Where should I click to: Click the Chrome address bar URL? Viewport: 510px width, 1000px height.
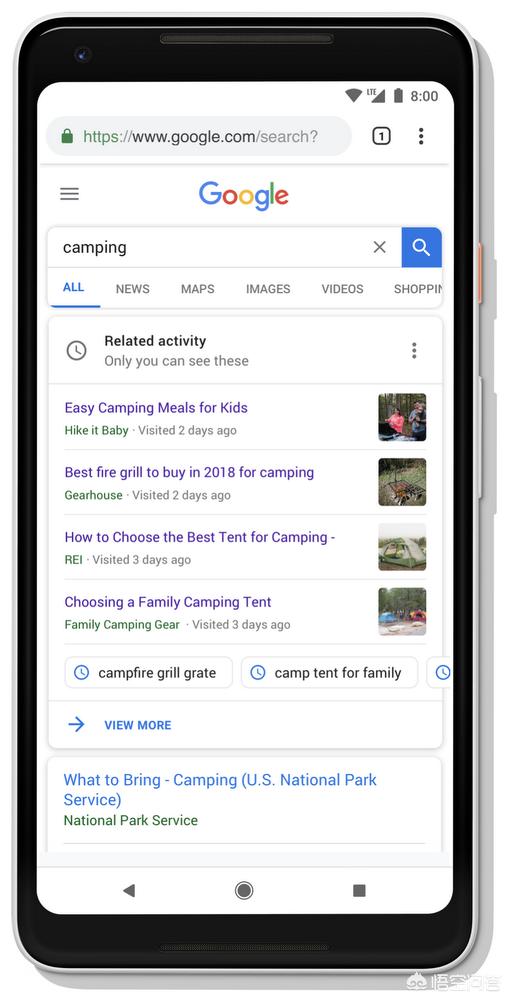[199, 136]
